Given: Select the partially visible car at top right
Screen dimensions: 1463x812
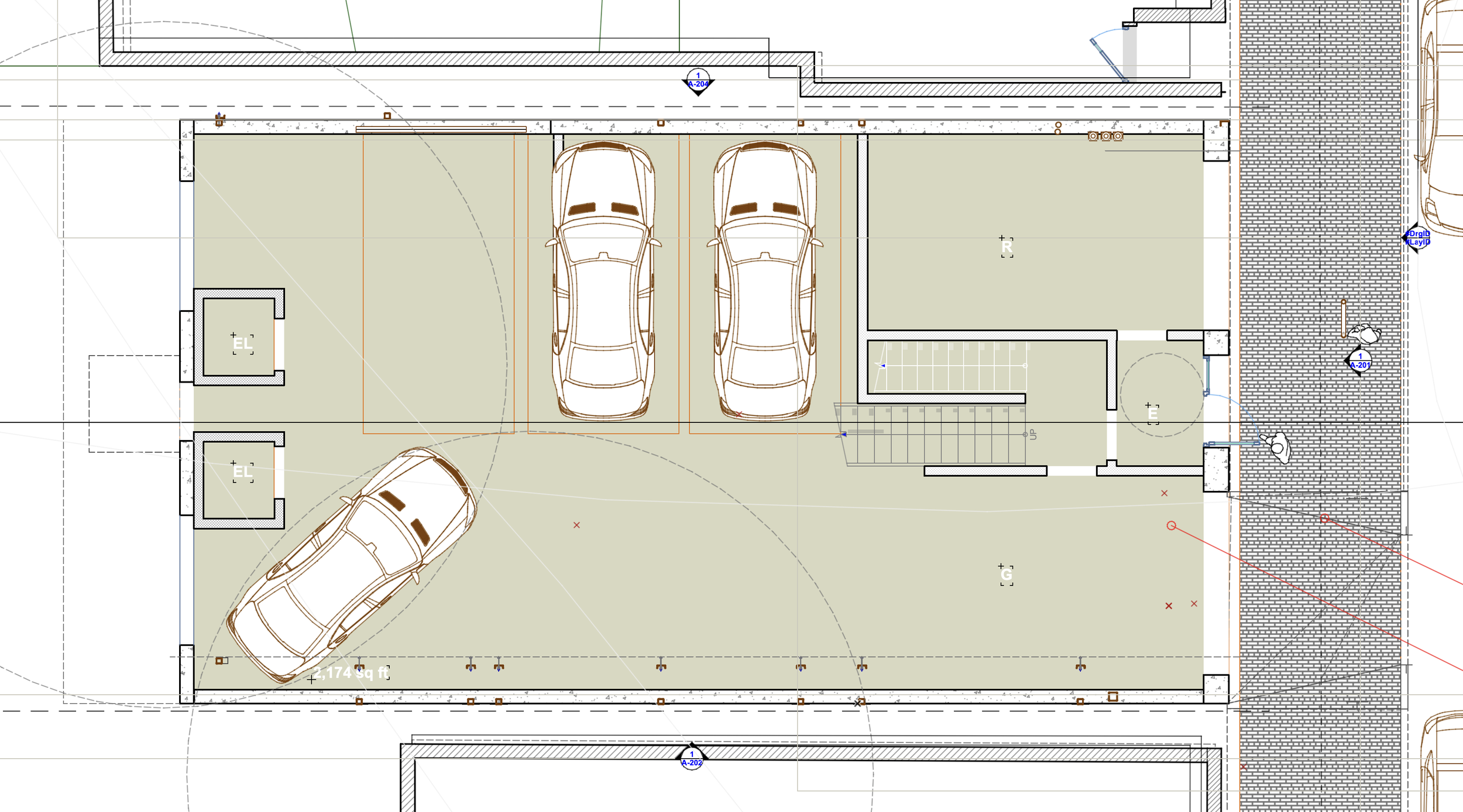Looking at the screenshot, I should [1440, 117].
